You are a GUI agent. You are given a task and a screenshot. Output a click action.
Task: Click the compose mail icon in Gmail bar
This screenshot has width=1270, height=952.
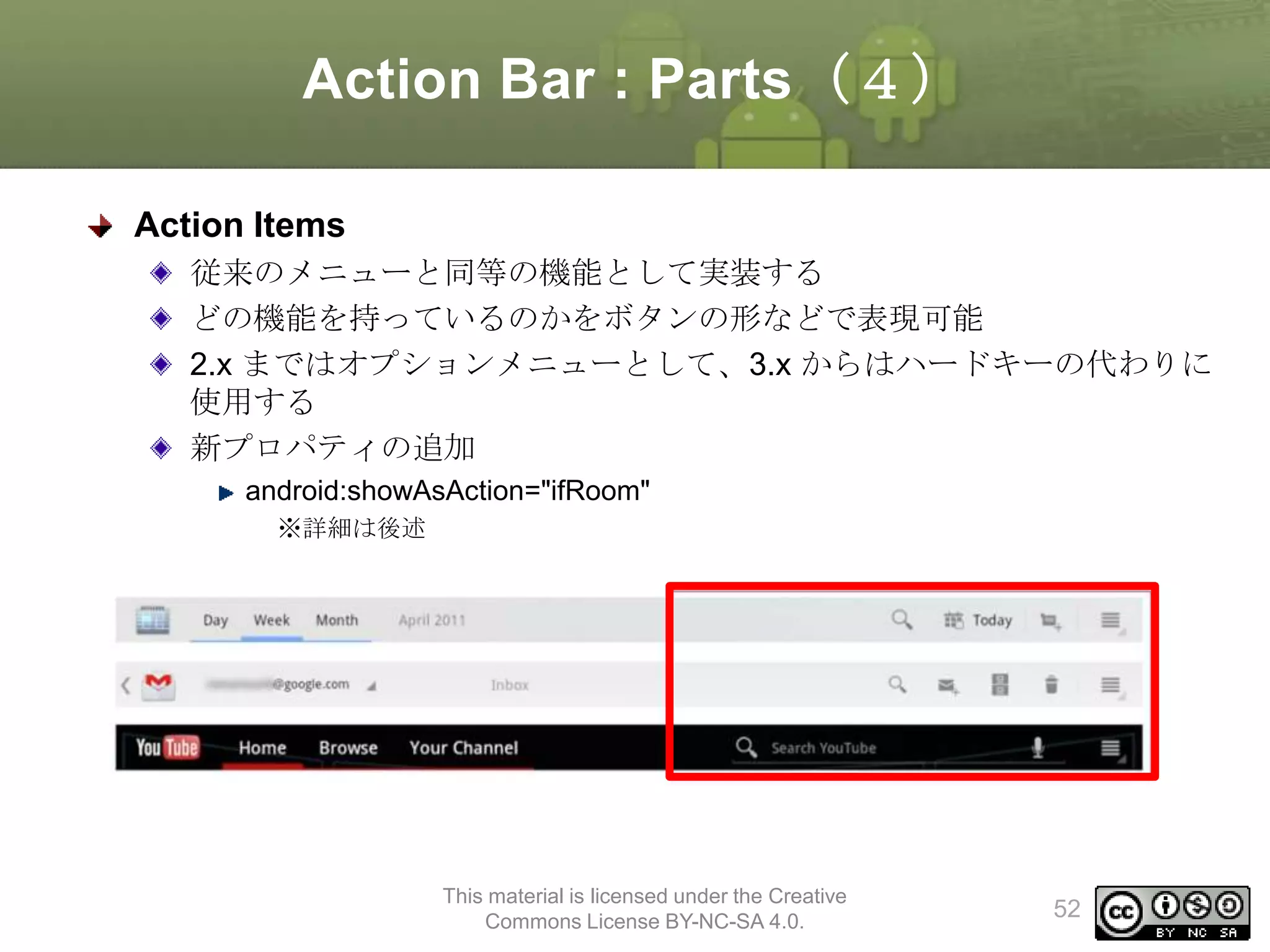tap(948, 685)
